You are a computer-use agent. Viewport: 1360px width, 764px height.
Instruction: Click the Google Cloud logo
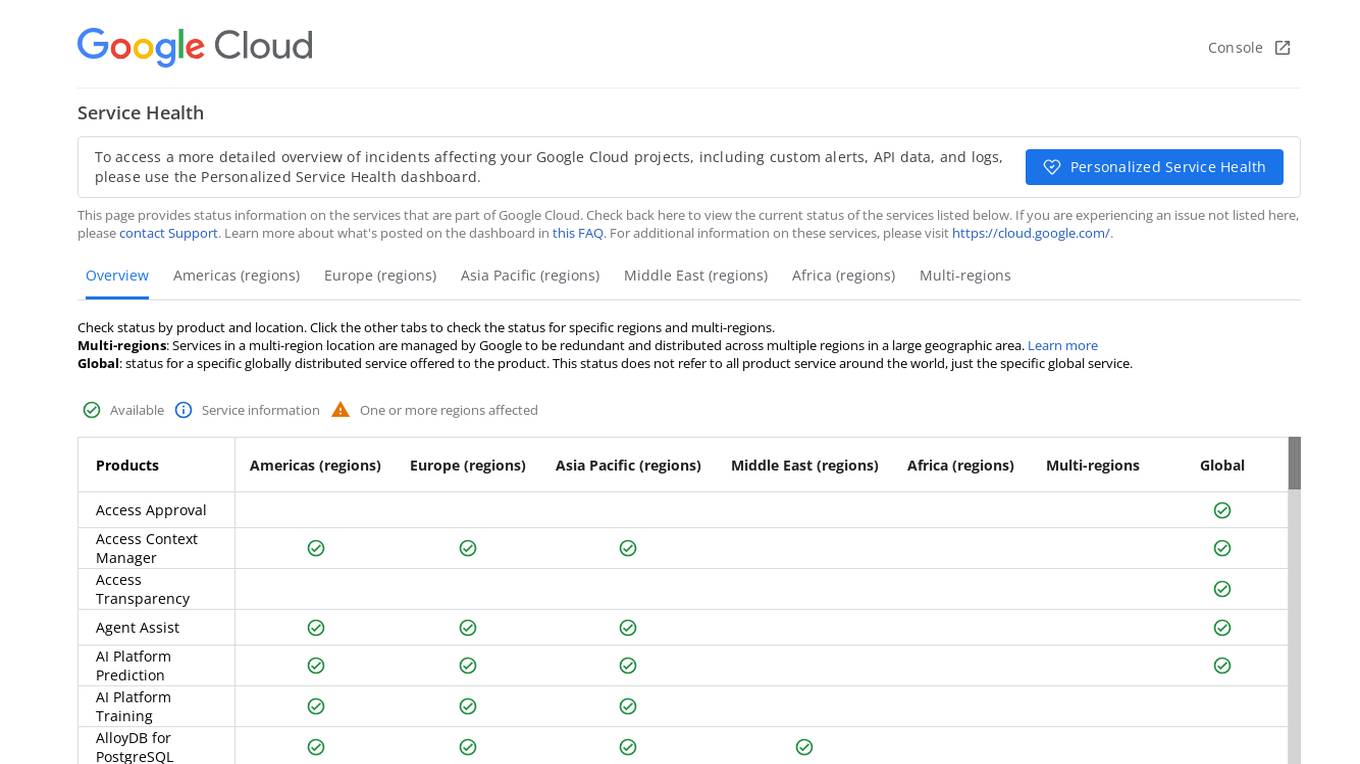coord(195,47)
